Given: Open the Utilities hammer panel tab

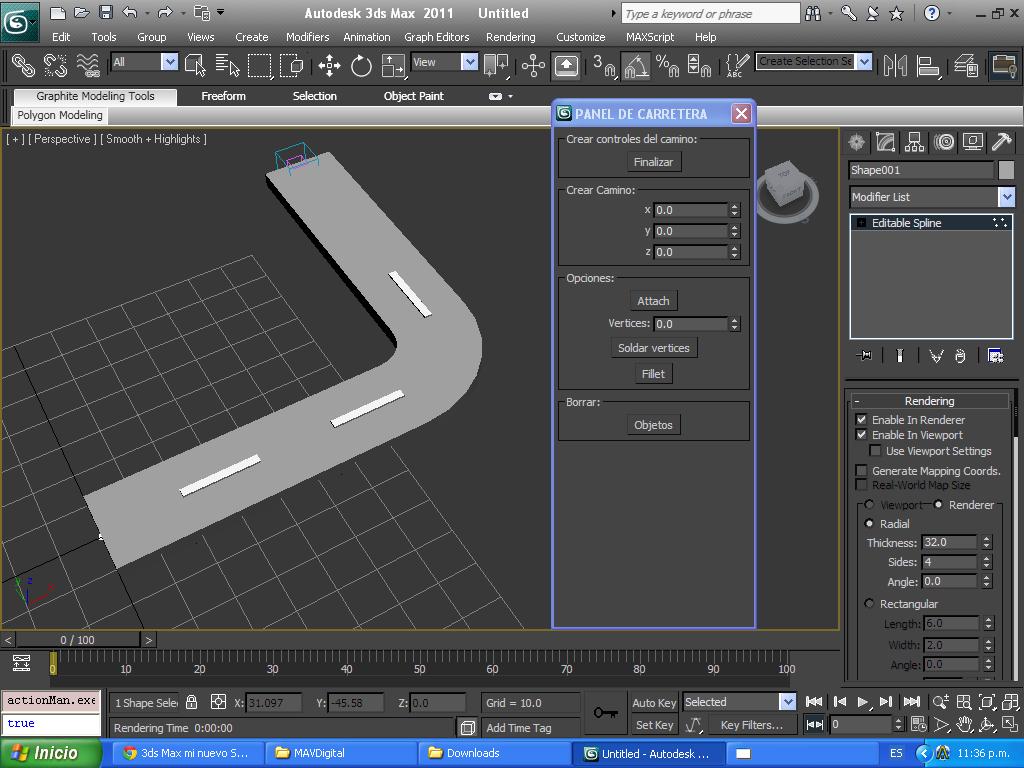Looking at the screenshot, I should (1001, 142).
